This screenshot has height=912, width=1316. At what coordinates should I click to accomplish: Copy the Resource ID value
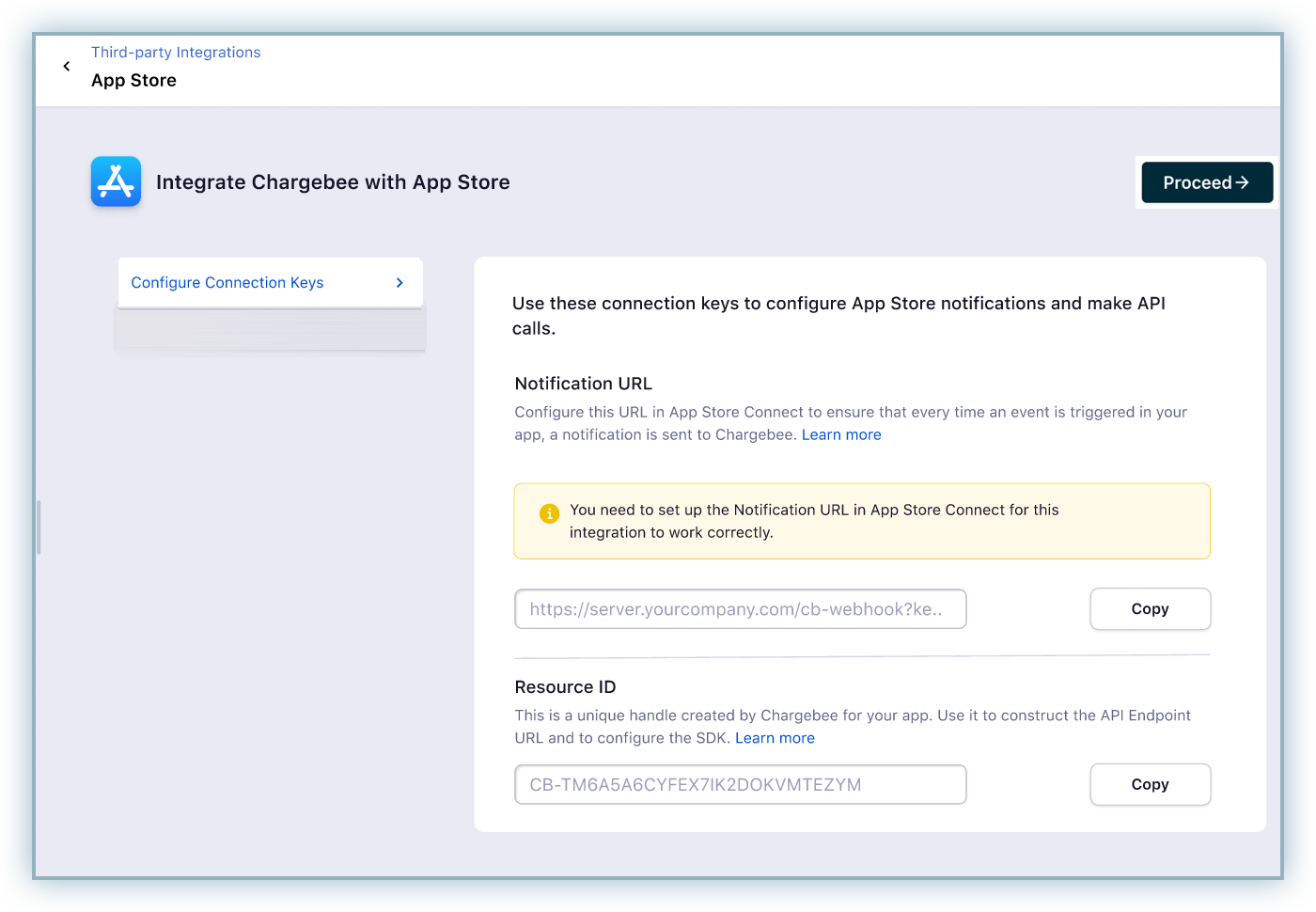tap(1150, 784)
